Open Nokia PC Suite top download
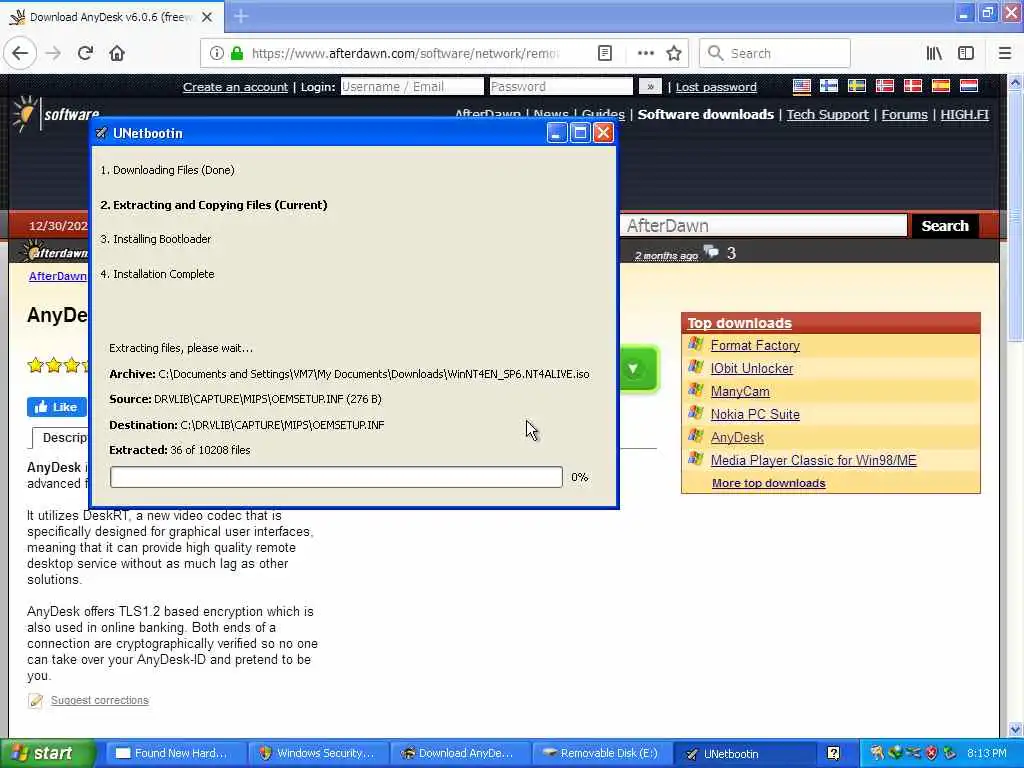The width and height of the screenshot is (1024, 768). (755, 414)
